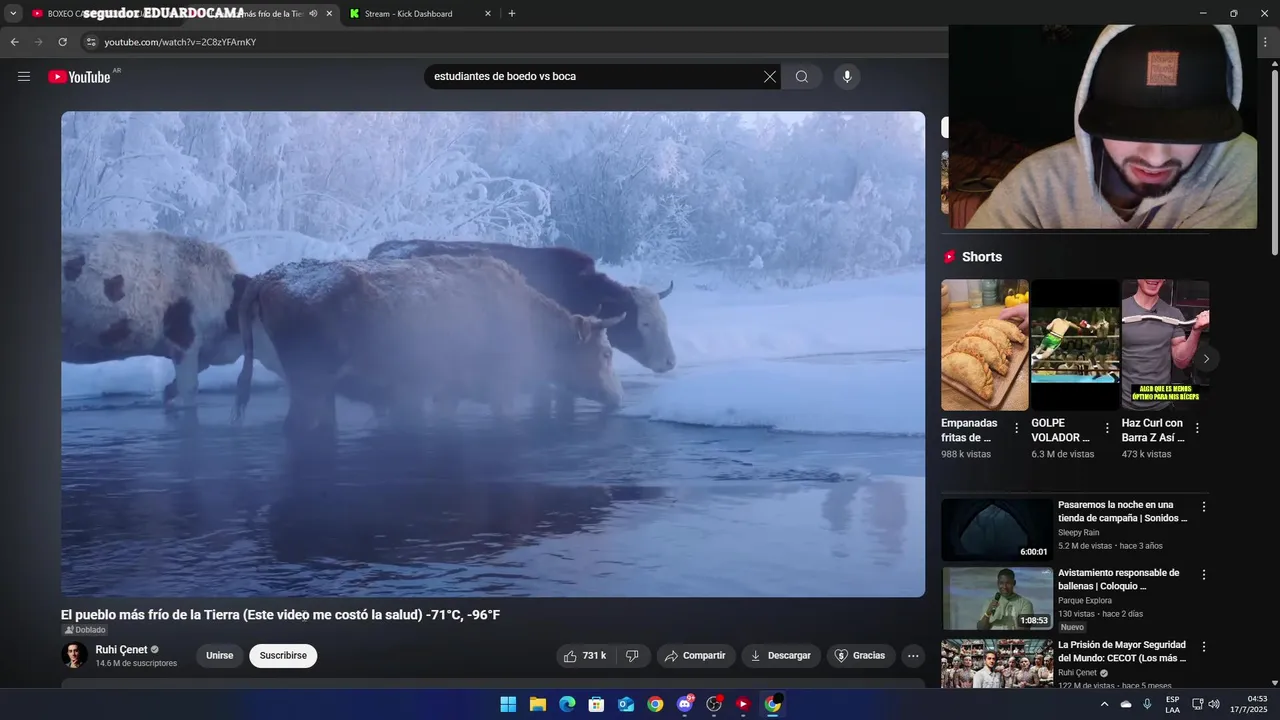The image size is (1280, 720).
Task: Open La Prisión de Mayor Seguridad thumbnail
Action: pos(997,663)
